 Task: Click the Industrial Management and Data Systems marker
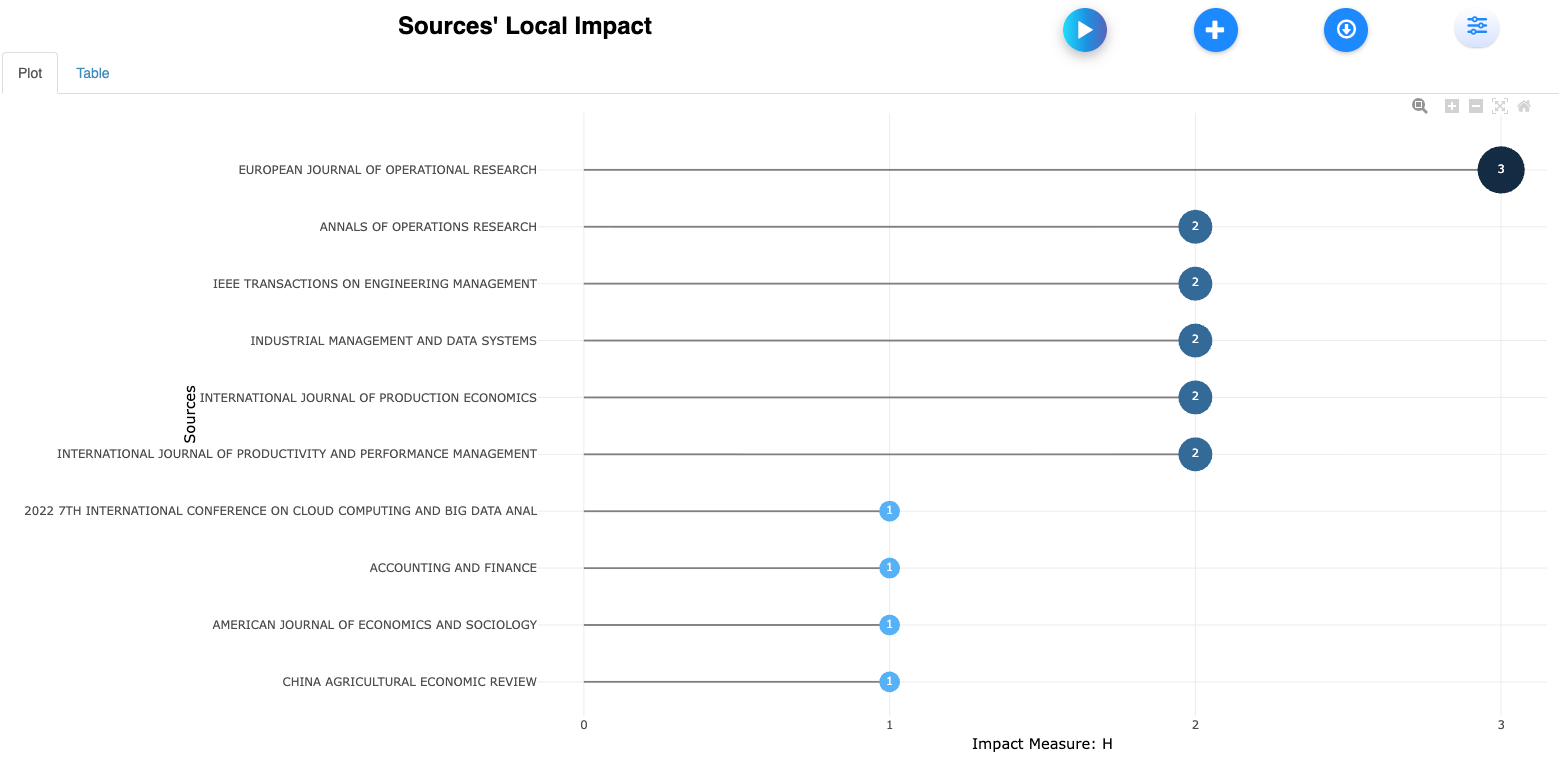pos(1194,341)
